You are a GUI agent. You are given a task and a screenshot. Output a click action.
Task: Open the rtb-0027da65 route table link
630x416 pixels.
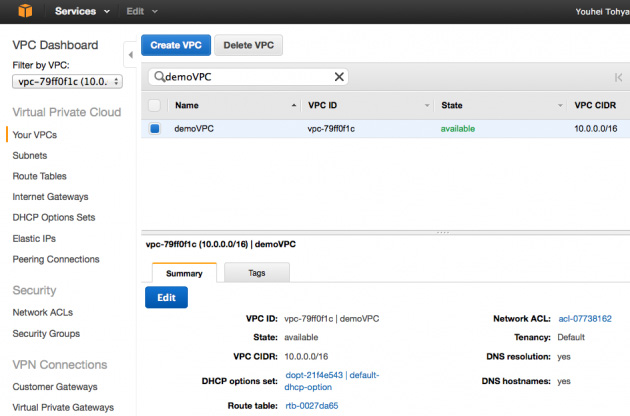[x=312, y=406]
